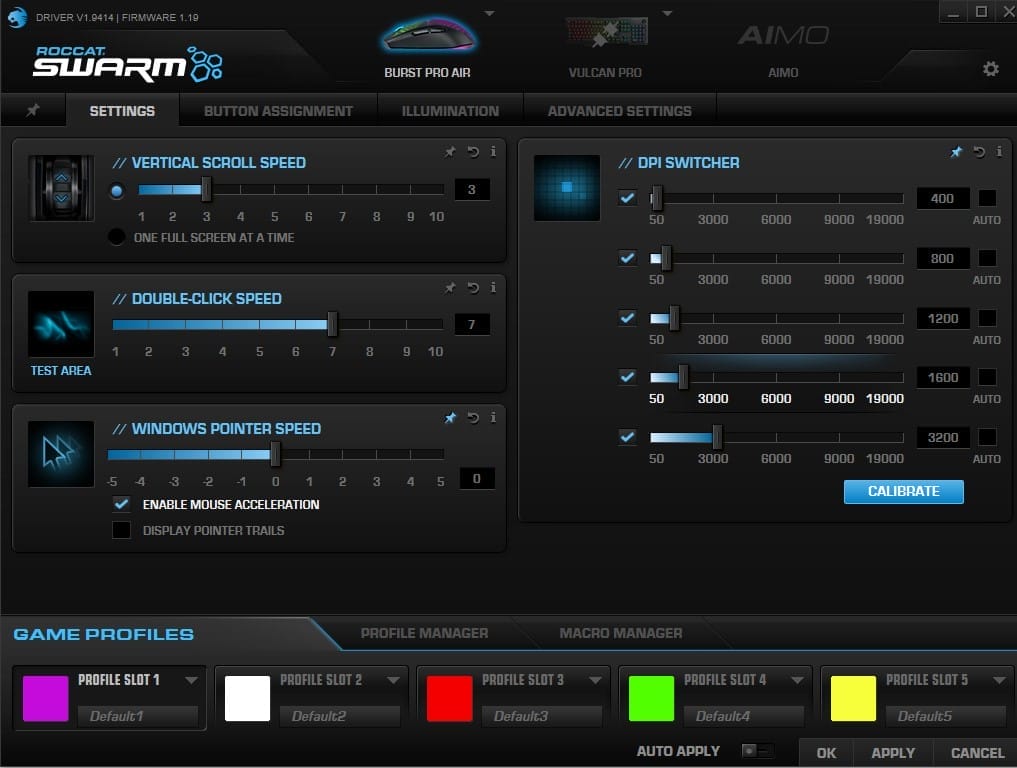Viewport: 1017px width, 768px height.
Task: Select One Full Screen At A Time
Action: tap(117, 237)
